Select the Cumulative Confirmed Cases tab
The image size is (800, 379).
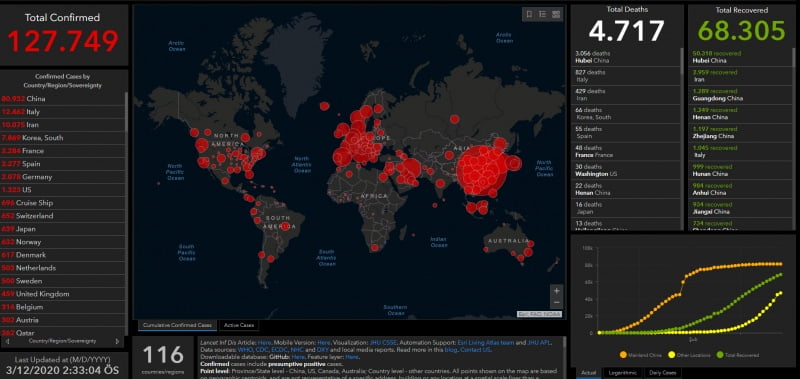click(177, 325)
